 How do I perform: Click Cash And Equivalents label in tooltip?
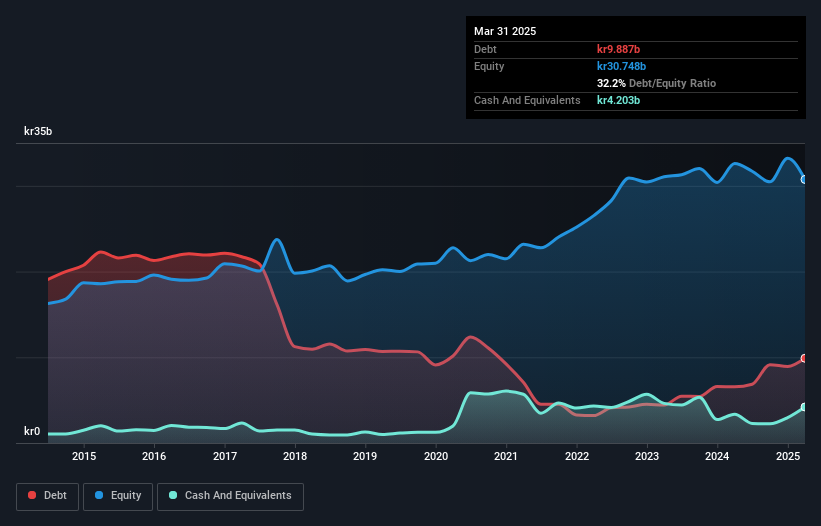click(x=527, y=100)
